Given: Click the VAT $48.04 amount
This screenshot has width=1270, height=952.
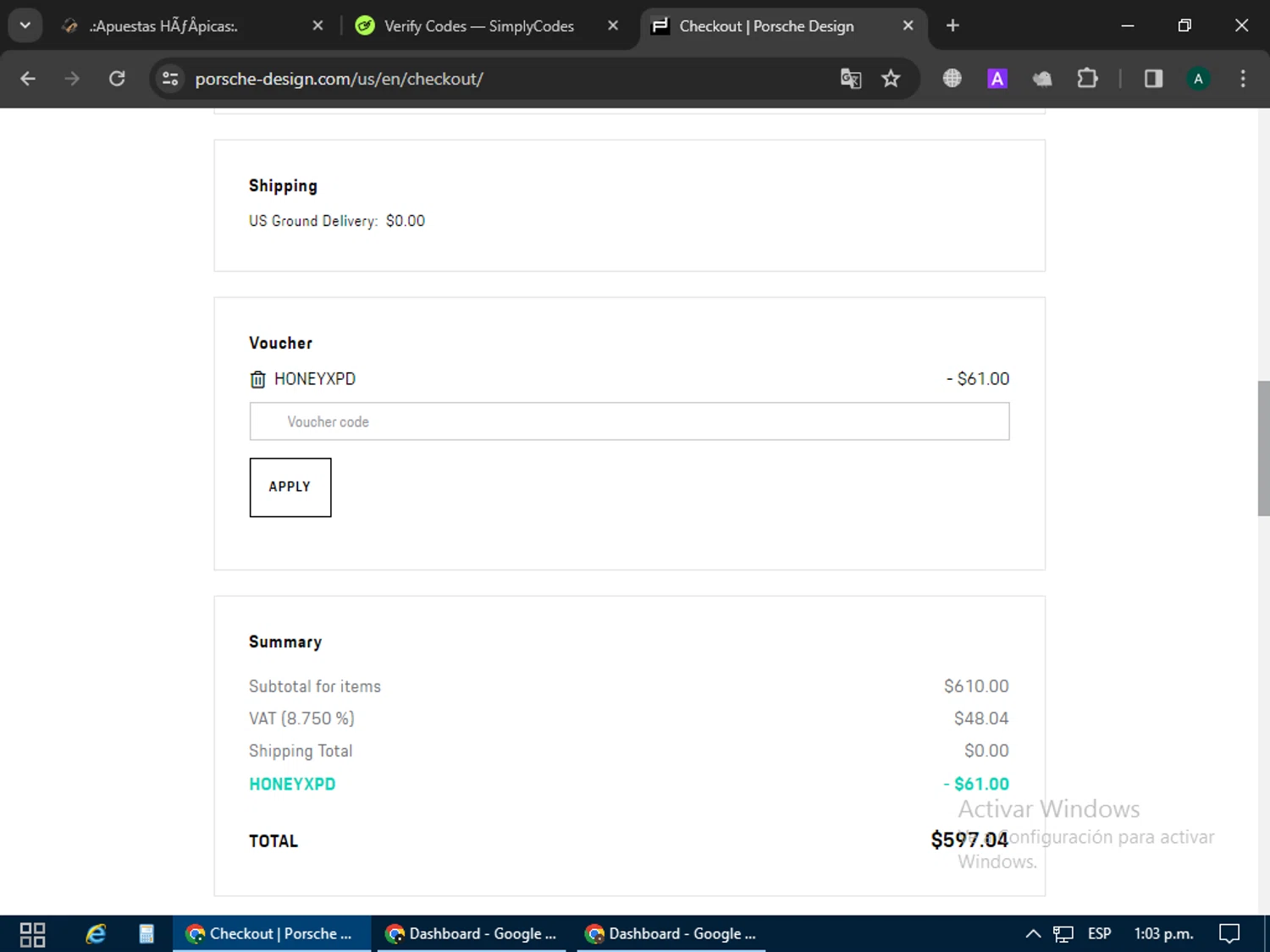Looking at the screenshot, I should point(981,718).
